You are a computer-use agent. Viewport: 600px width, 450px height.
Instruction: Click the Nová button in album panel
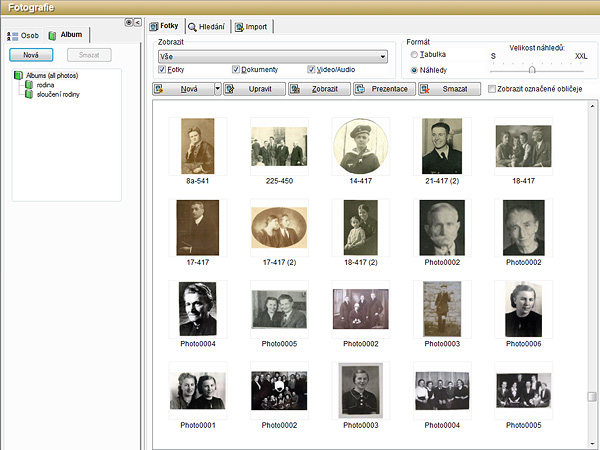click(x=31, y=55)
